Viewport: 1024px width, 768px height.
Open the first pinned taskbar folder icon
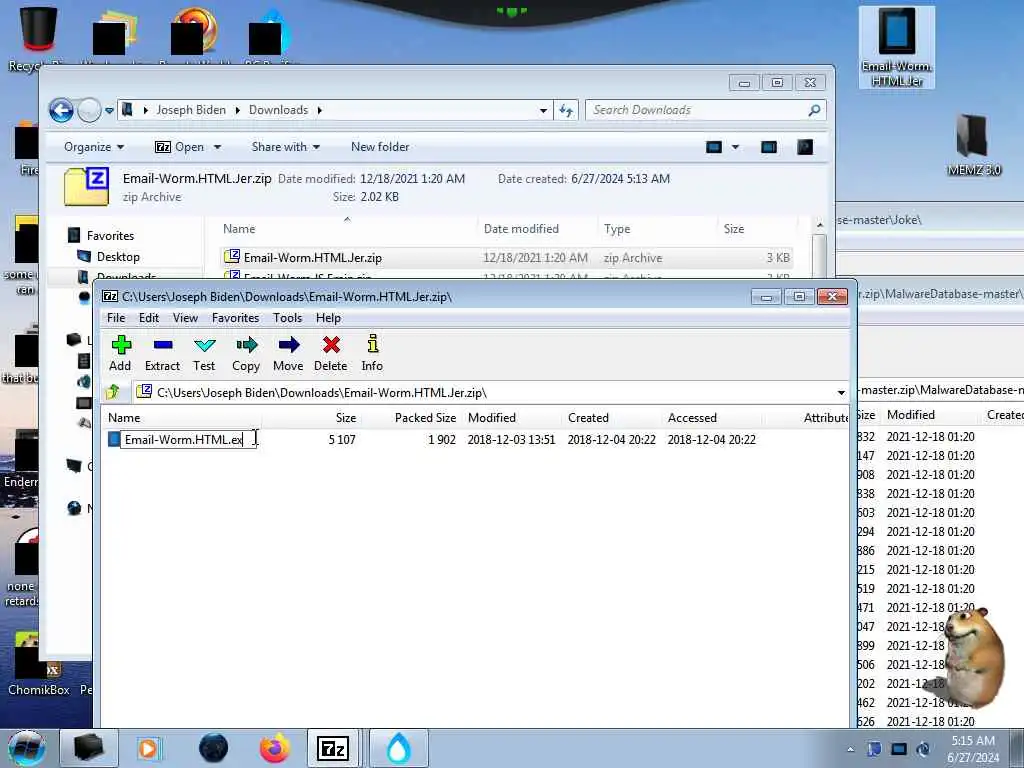coord(89,748)
